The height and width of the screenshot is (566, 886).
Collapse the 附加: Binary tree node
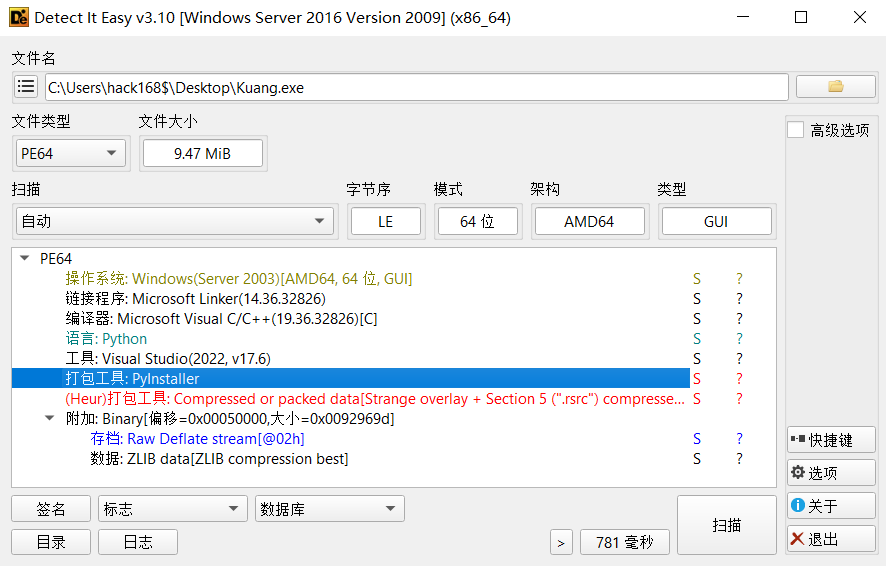click(50, 419)
